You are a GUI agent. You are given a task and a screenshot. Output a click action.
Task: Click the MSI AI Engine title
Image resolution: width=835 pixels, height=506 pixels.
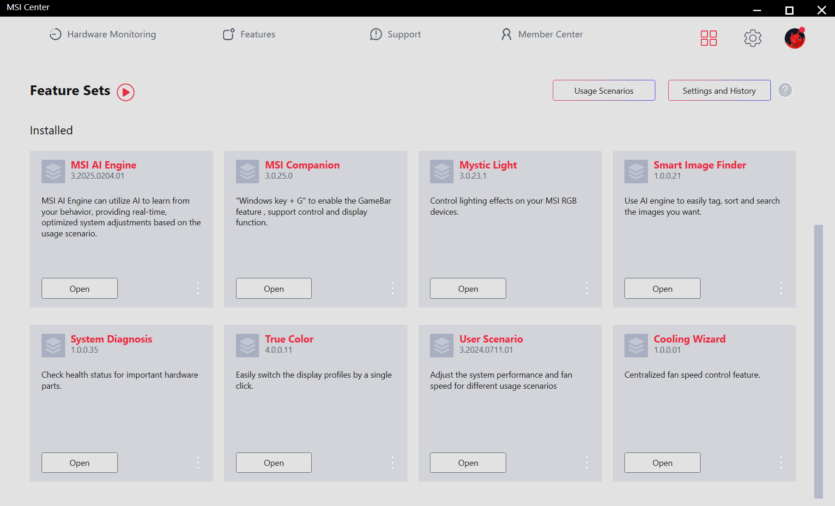[103, 165]
